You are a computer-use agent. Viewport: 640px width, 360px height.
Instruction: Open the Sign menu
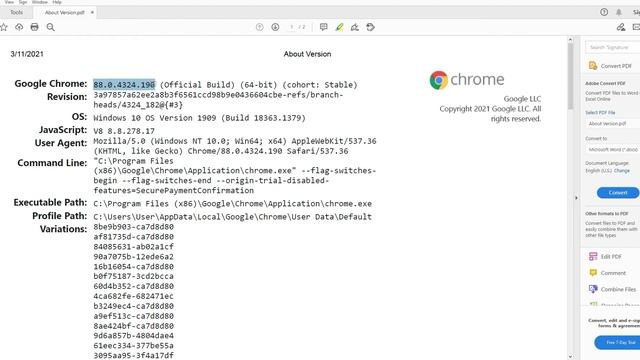tap(23, 2)
